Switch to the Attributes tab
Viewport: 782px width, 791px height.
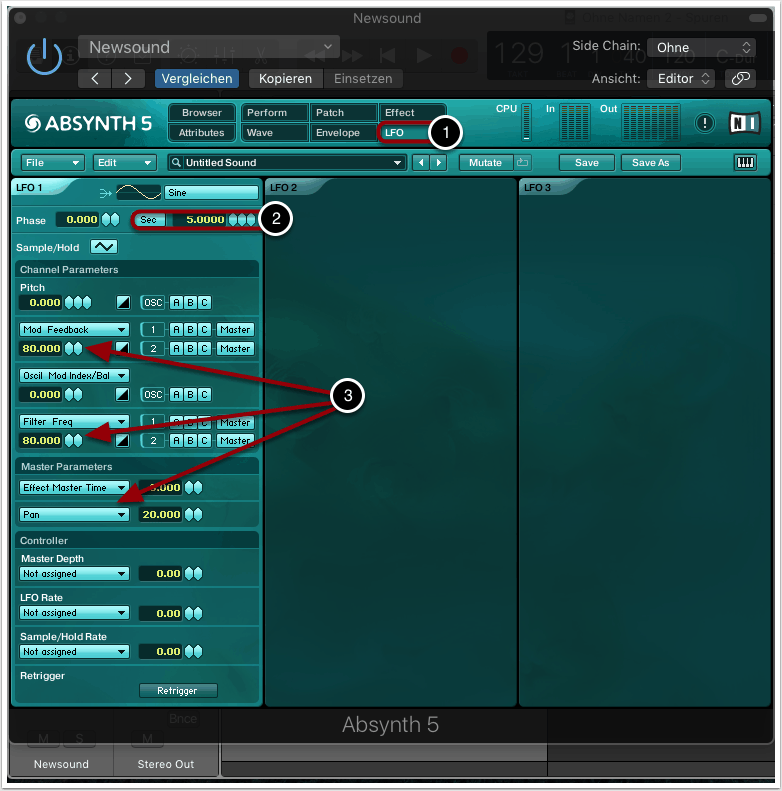[202, 133]
